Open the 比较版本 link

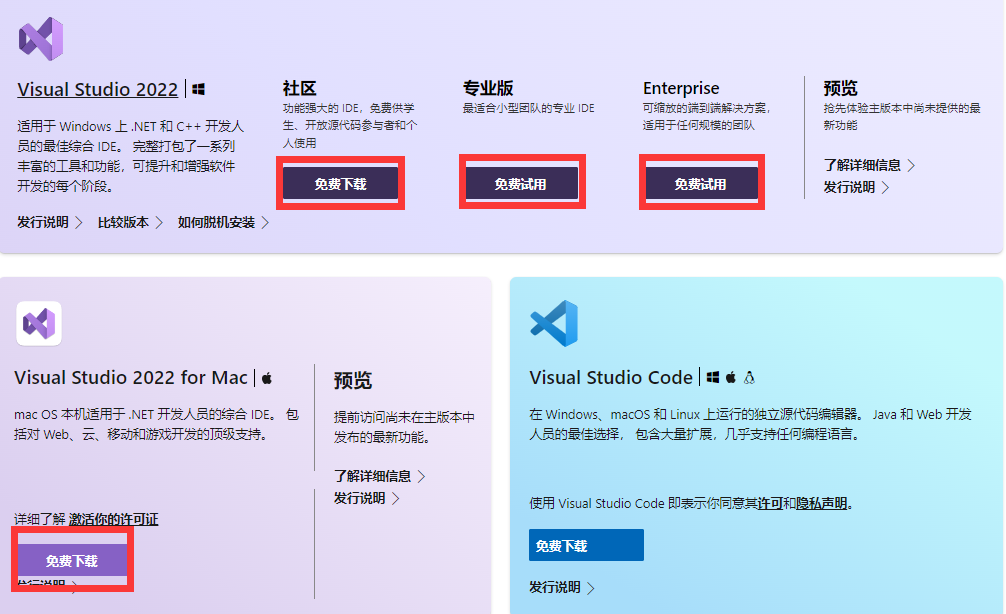130,223
